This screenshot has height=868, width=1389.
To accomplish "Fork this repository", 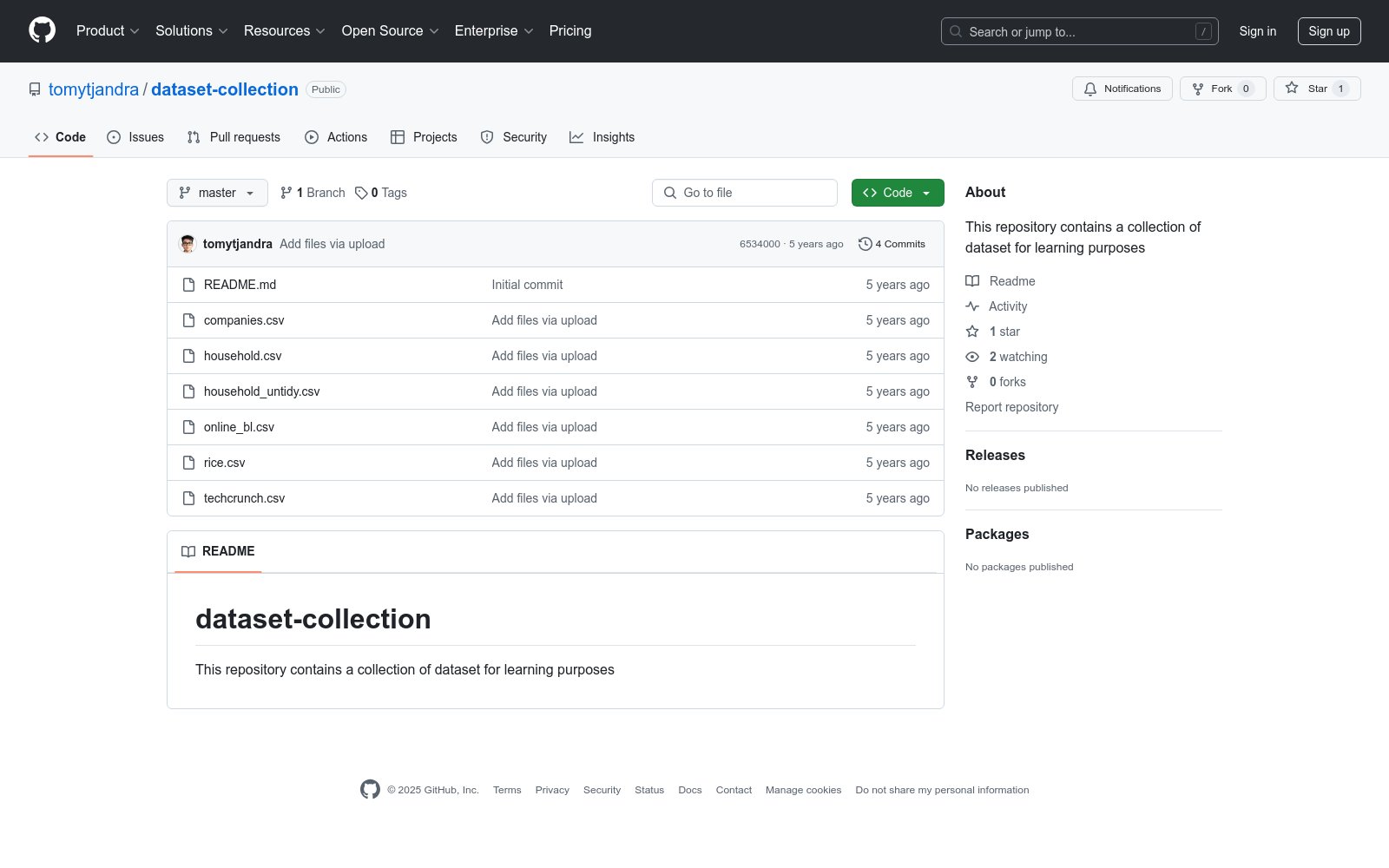I will (x=1223, y=89).
